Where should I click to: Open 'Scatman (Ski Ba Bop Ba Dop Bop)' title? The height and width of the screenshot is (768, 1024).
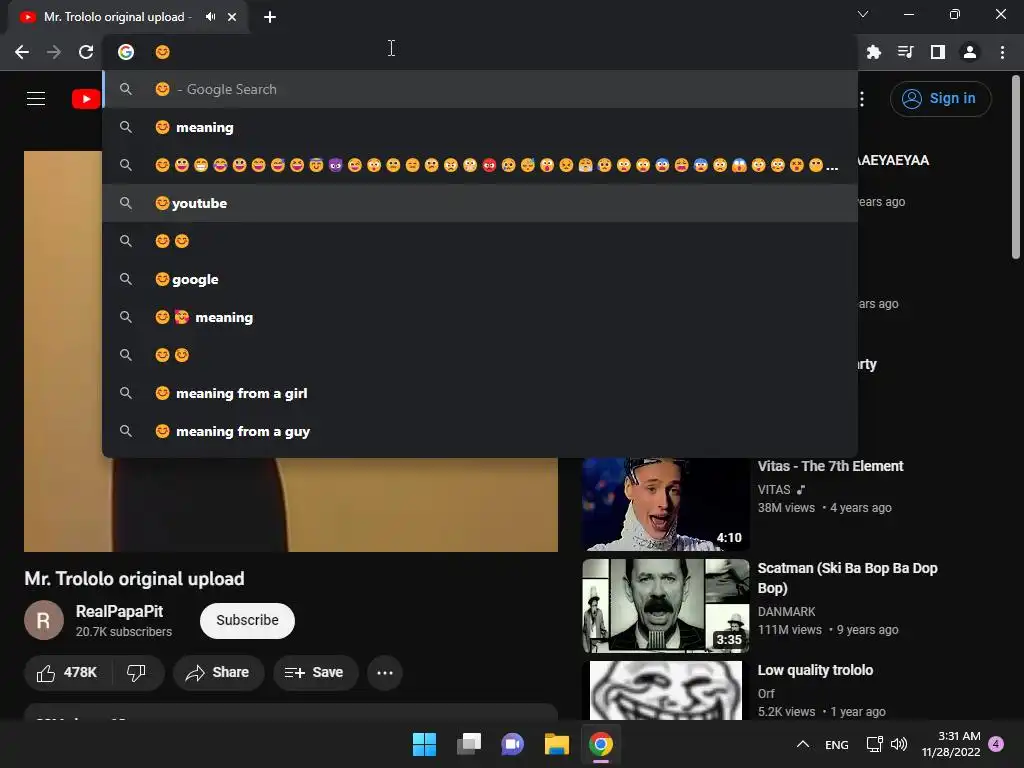point(847,578)
